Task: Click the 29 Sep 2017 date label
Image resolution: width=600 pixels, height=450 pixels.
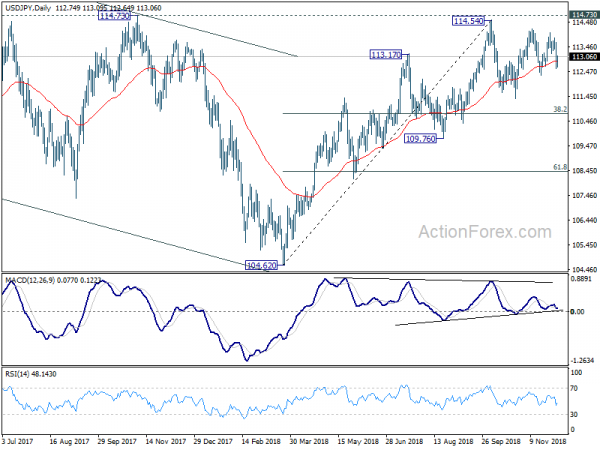Action: tap(117, 441)
